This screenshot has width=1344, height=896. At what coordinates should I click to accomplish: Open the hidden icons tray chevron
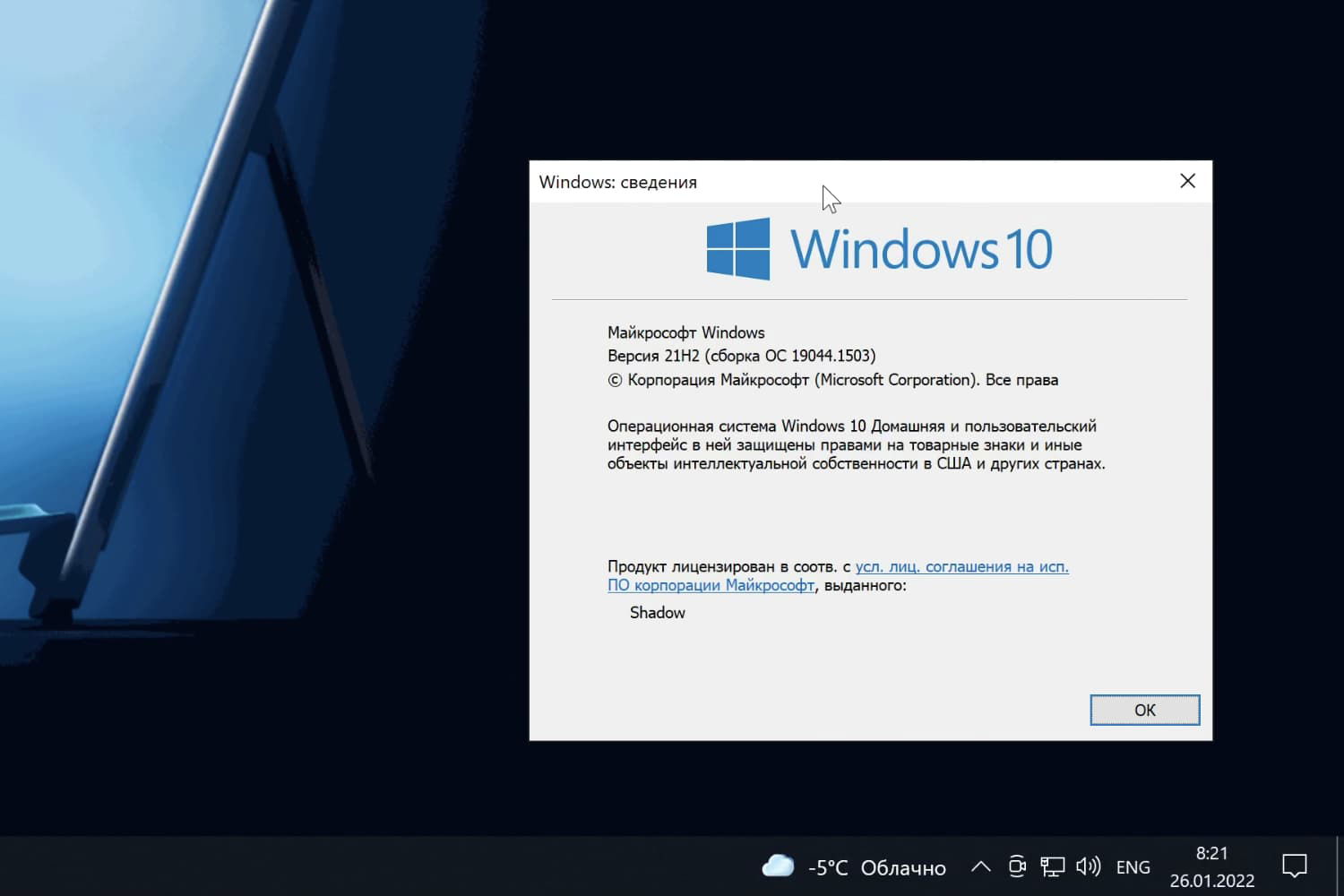(x=980, y=866)
